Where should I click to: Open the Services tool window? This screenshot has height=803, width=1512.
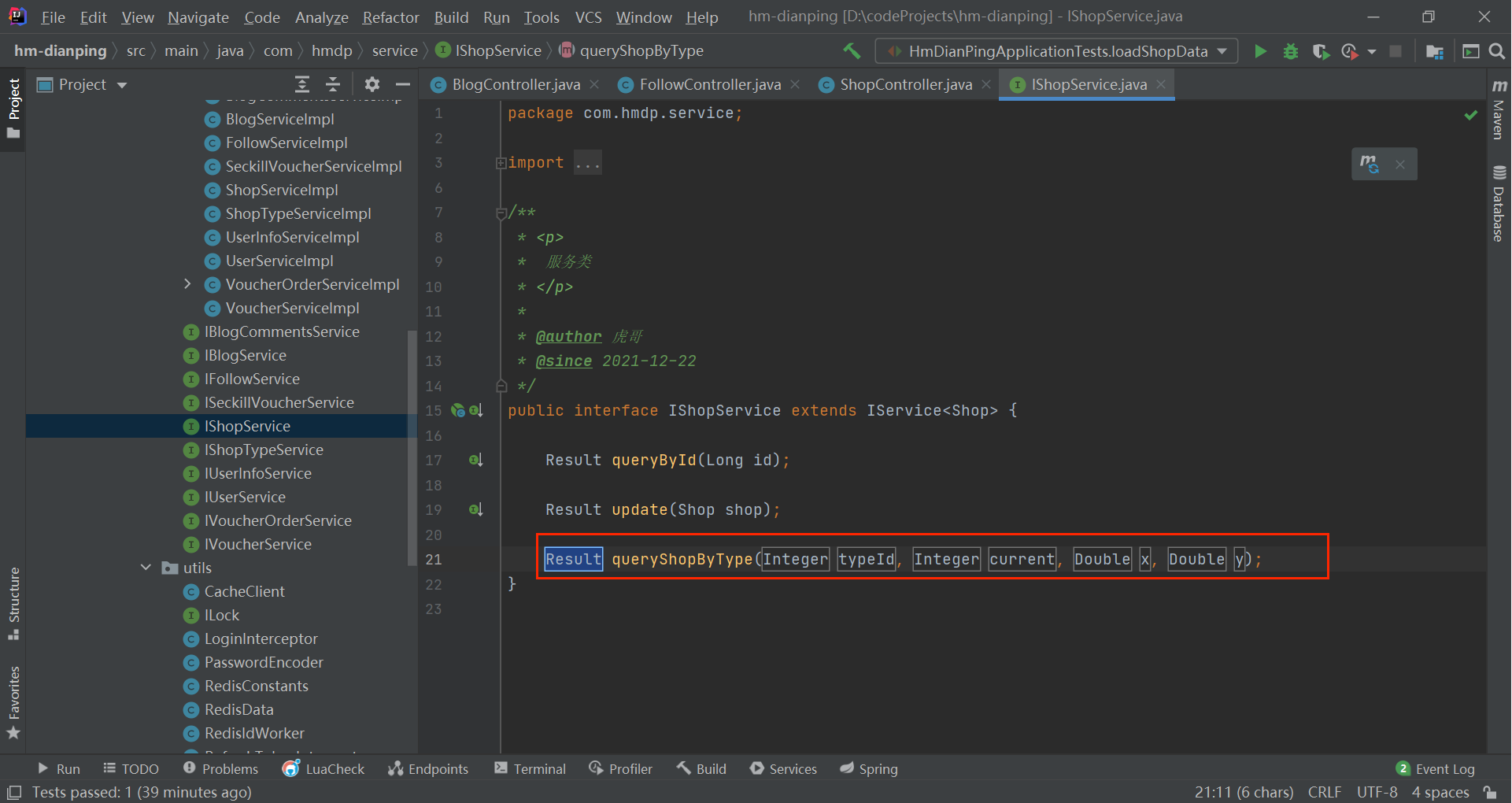pos(783,769)
